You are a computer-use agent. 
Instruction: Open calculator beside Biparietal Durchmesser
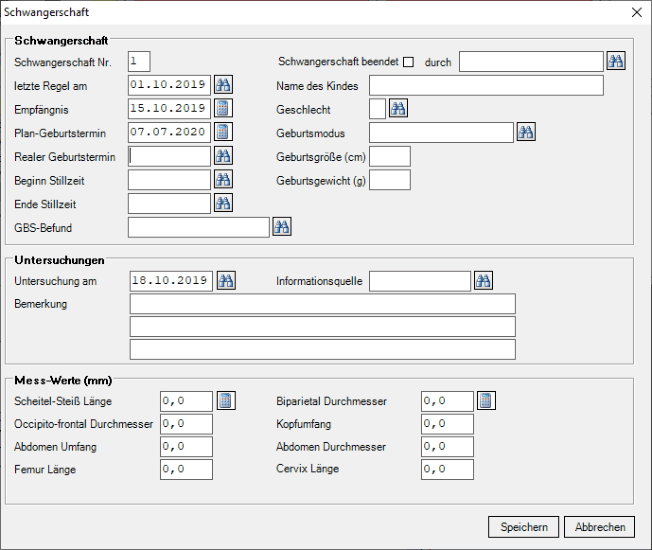click(486, 401)
